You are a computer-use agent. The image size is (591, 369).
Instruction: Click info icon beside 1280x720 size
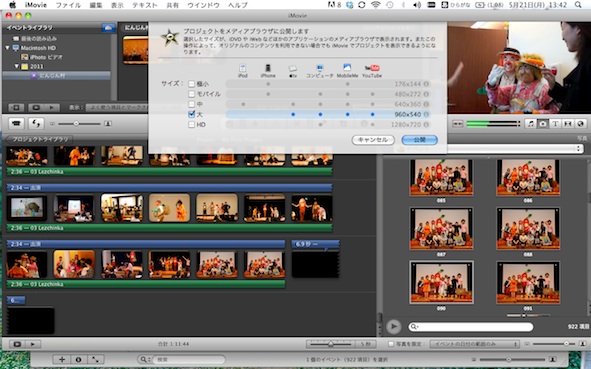point(426,124)
